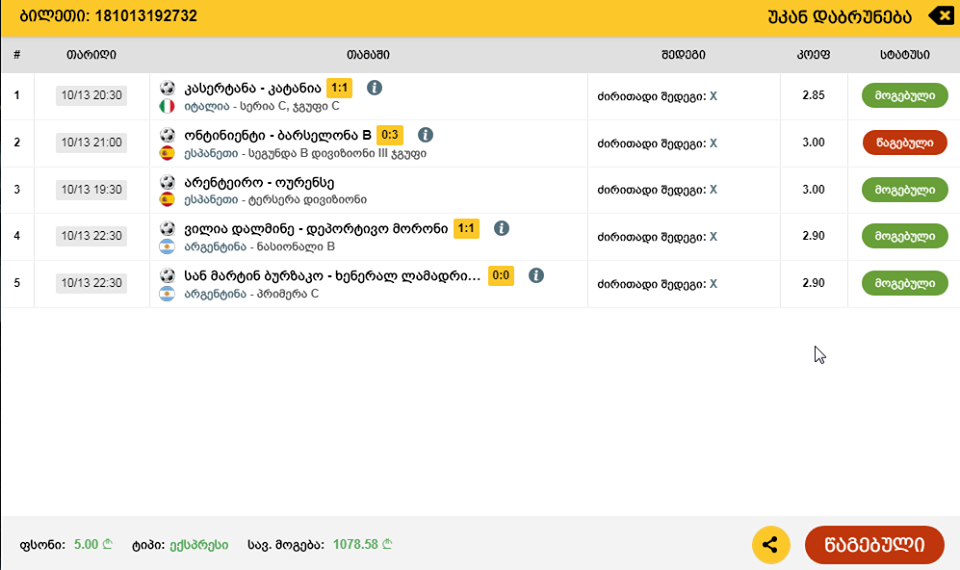Click Spain flag in სეგუნდა B league line

167,153
